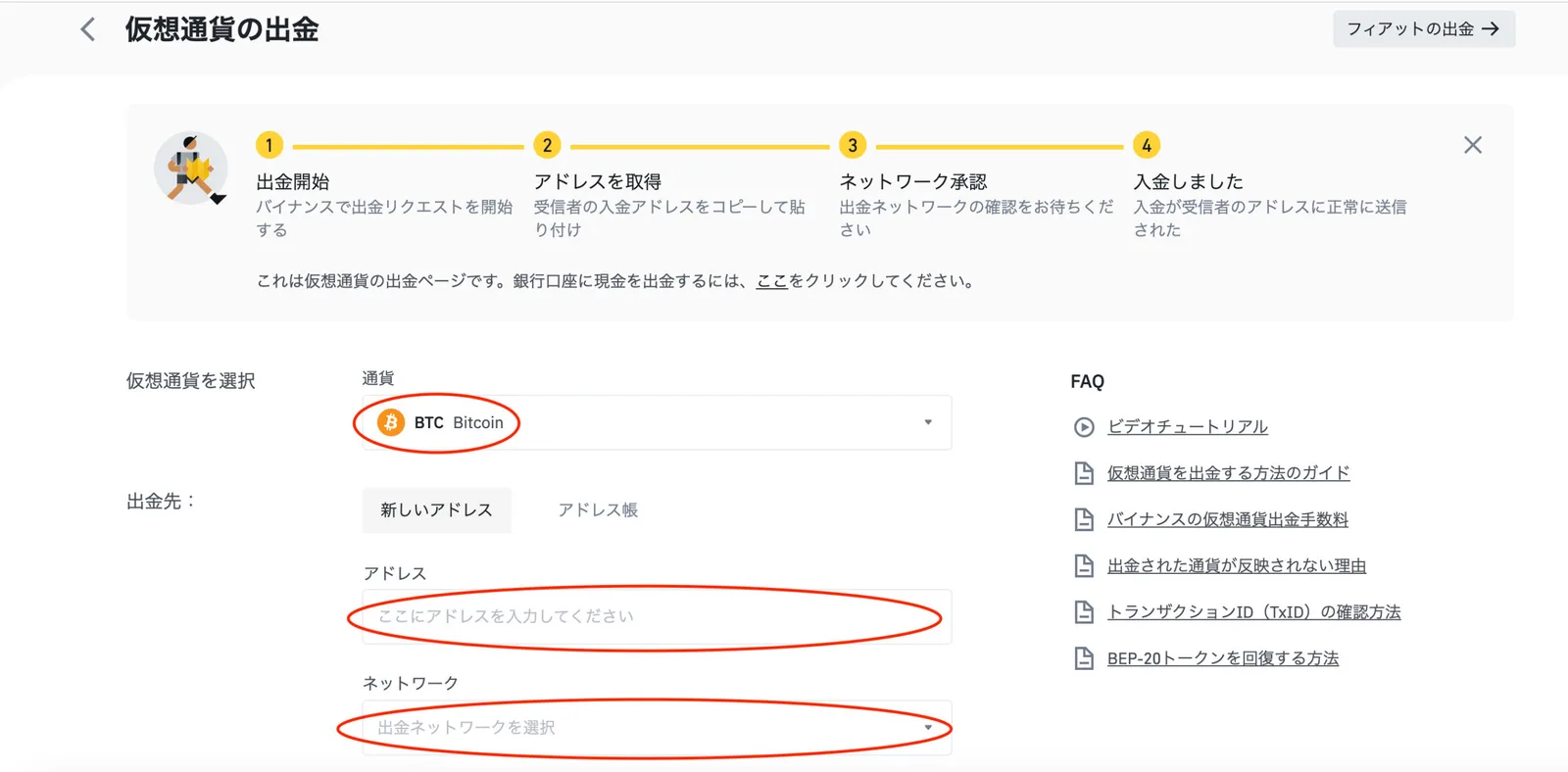
Task: Open the BTC Bitcoin currency dropdown
Action: pos(657,422)
